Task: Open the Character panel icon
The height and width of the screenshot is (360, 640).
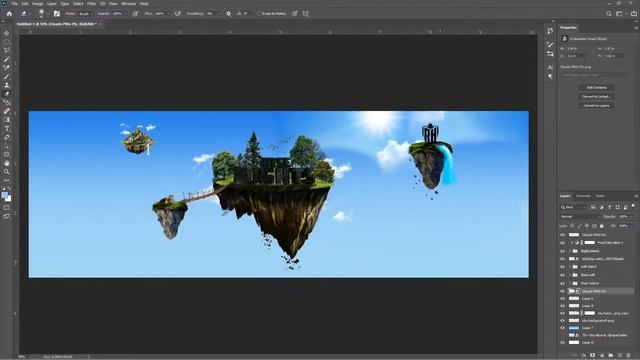Action: (550, 67)
